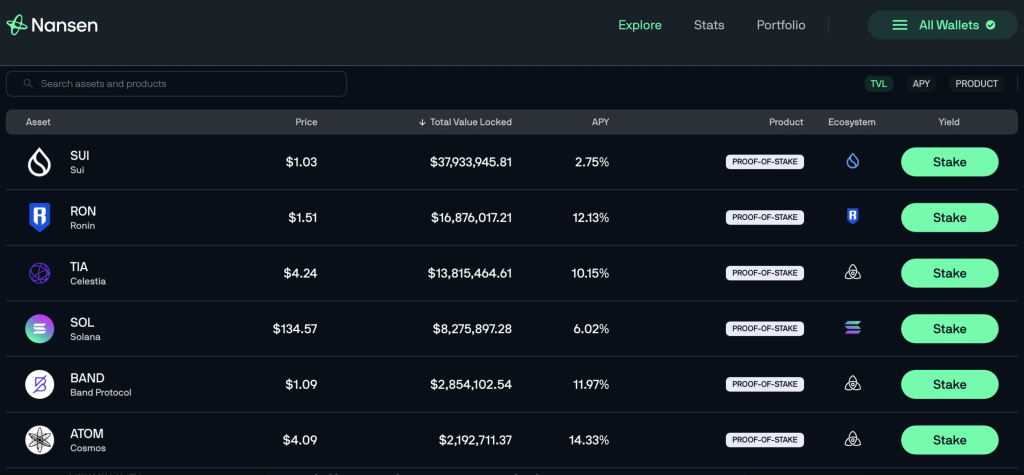Click the PROOF-OF-STAKE tag for BAND
This screenshot has width=1024, height=475.
pos(765,384)
